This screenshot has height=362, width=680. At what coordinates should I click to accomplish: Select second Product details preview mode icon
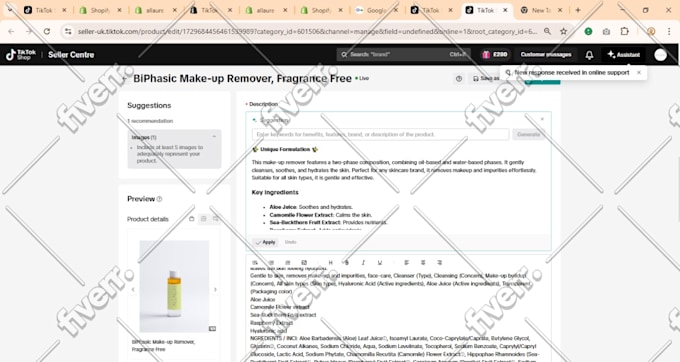[203, 219]
